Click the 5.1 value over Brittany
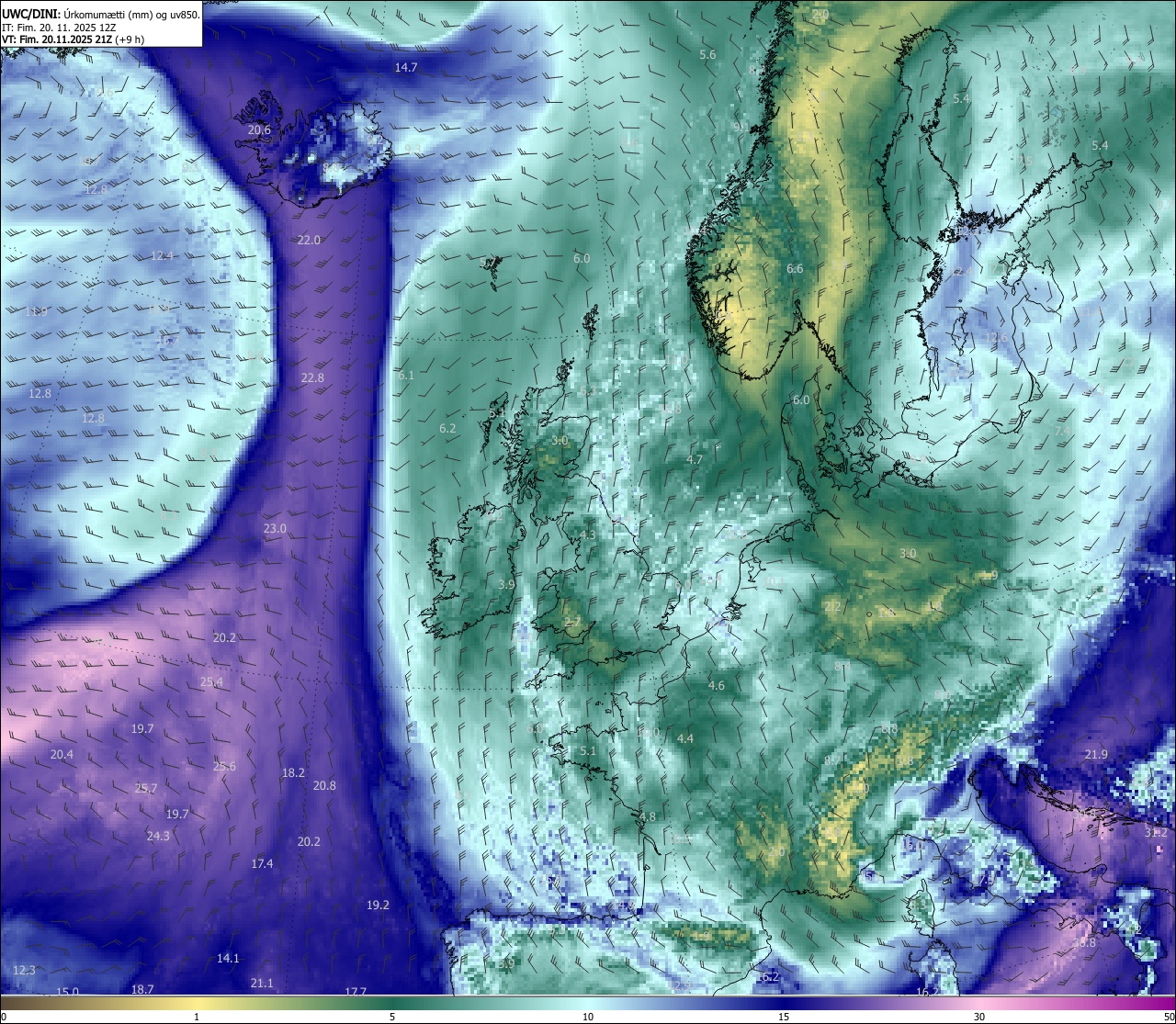 click(x=588, y=751)
